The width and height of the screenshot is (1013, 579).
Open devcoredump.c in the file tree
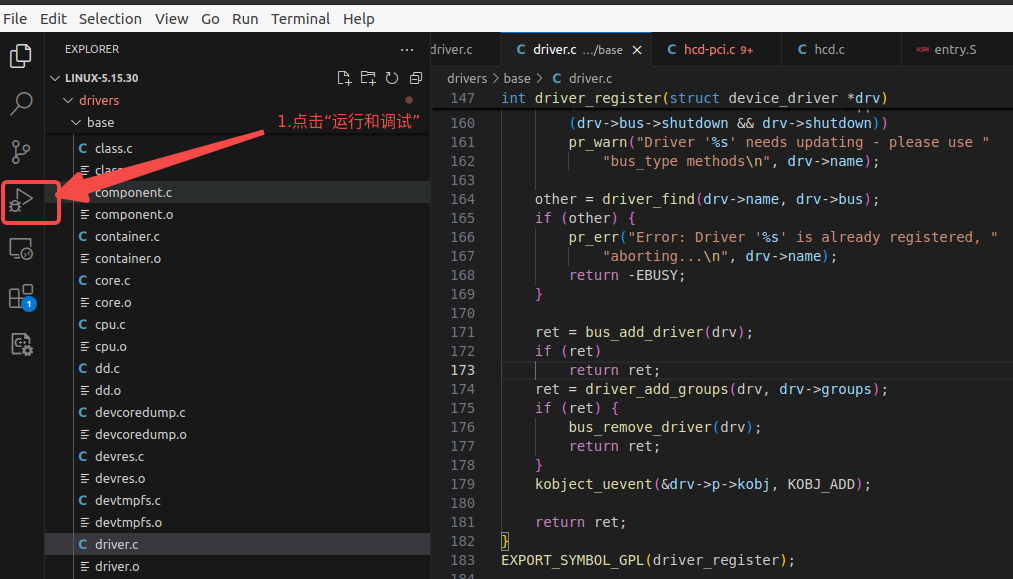coord(237,412)
